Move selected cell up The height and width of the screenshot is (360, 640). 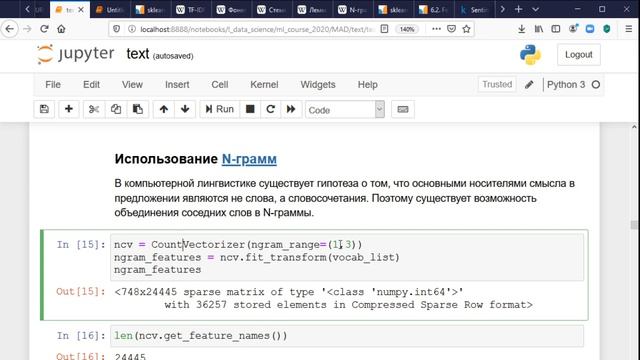tap(164, 109)
